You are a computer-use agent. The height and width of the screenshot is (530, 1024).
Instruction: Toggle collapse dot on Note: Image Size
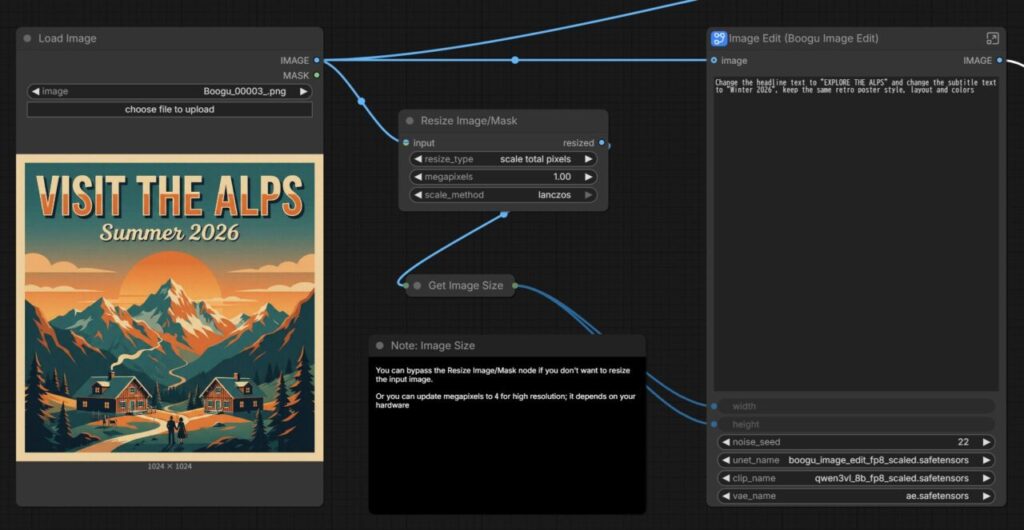[x=380, y=346]
